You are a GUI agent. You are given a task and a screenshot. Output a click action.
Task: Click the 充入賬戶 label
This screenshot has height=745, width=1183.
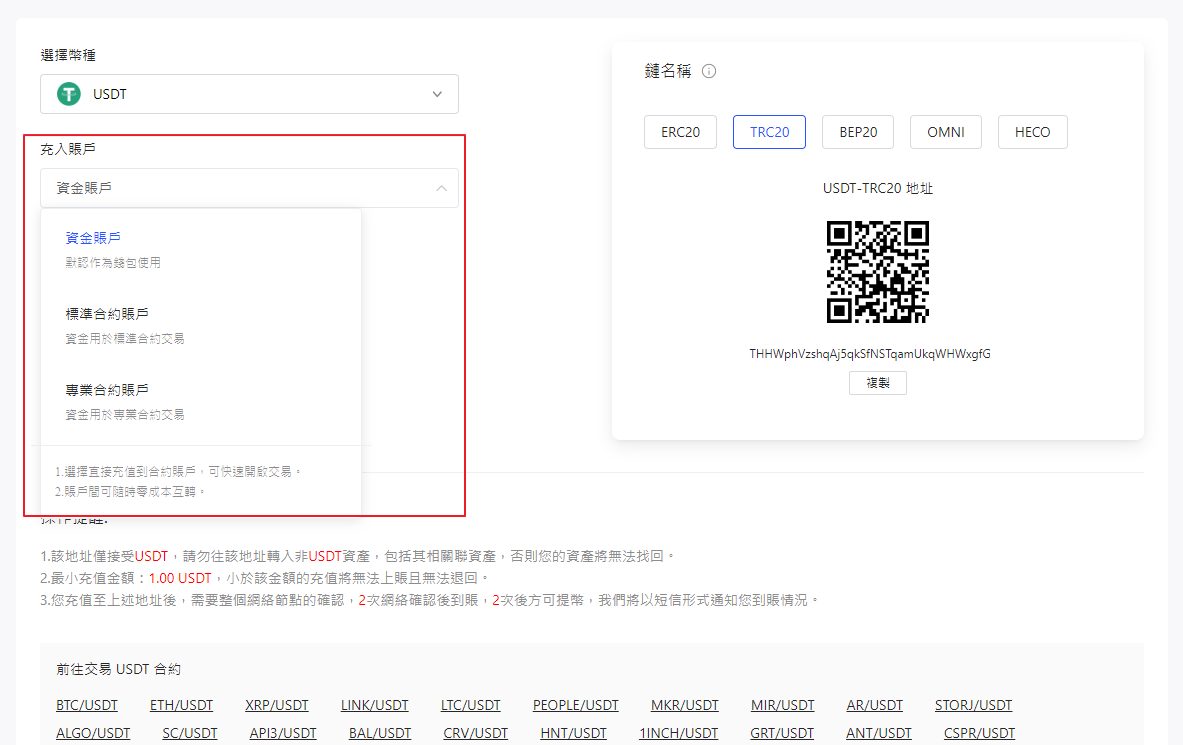pyautogui.click(x=68, y=149)
